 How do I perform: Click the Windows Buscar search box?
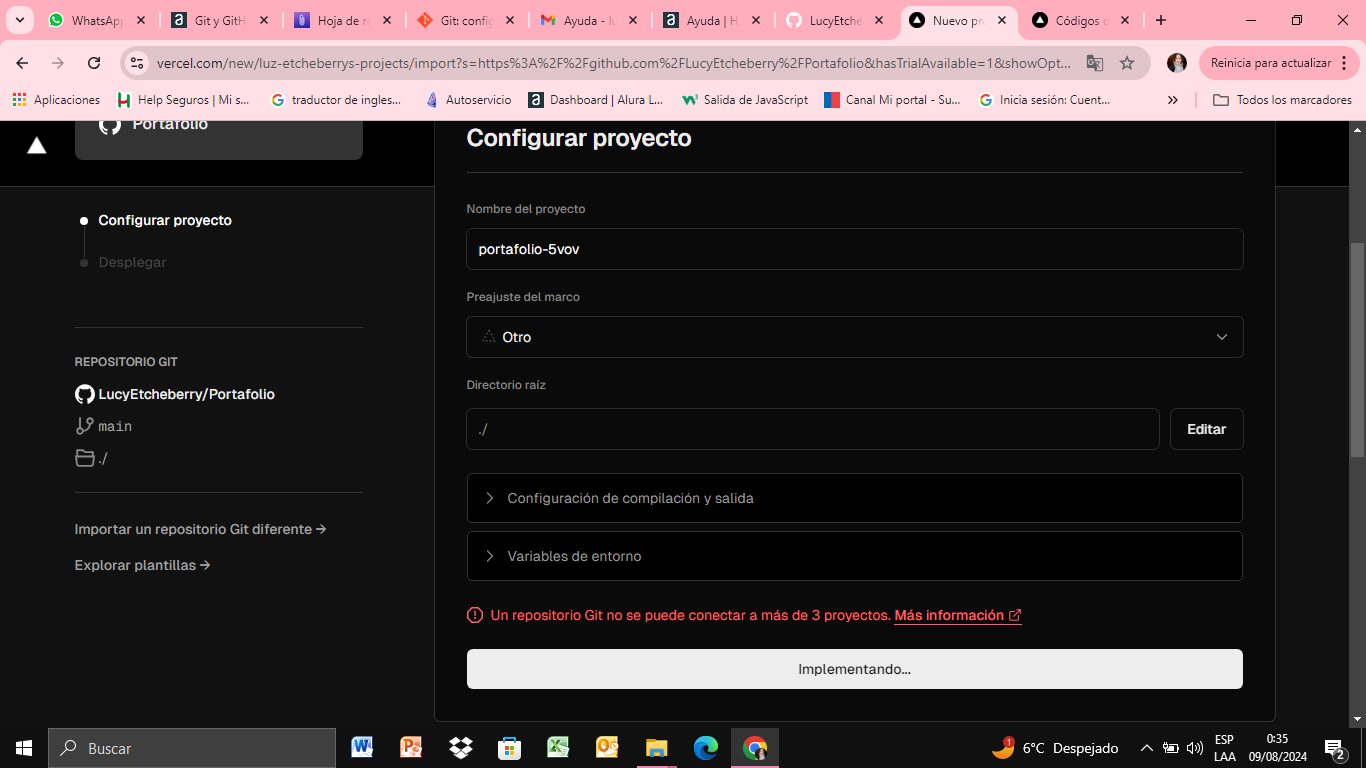pyautogui.click(x=192, y=748)
